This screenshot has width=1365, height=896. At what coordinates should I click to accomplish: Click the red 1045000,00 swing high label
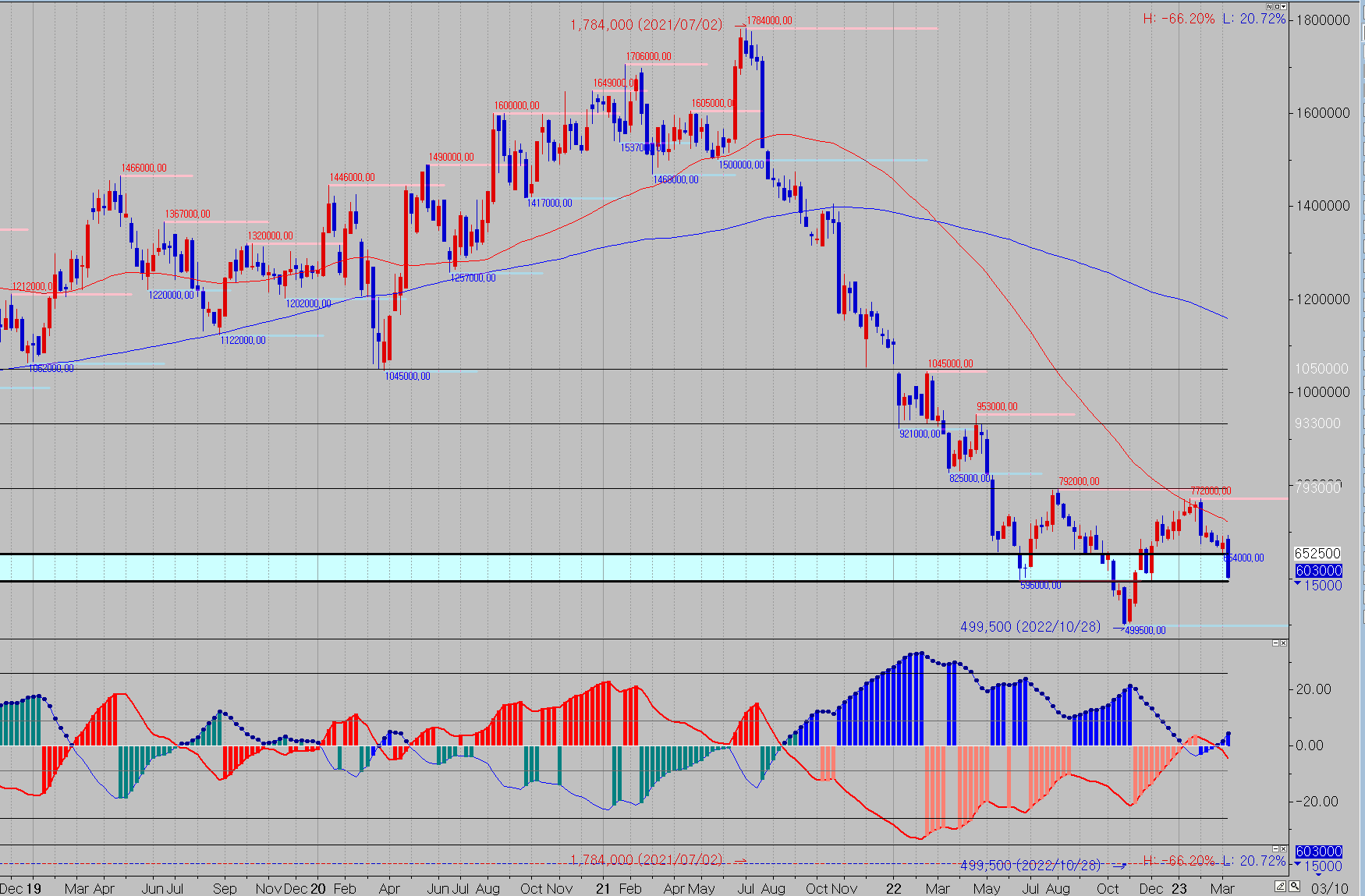click(x=951, y=364)
